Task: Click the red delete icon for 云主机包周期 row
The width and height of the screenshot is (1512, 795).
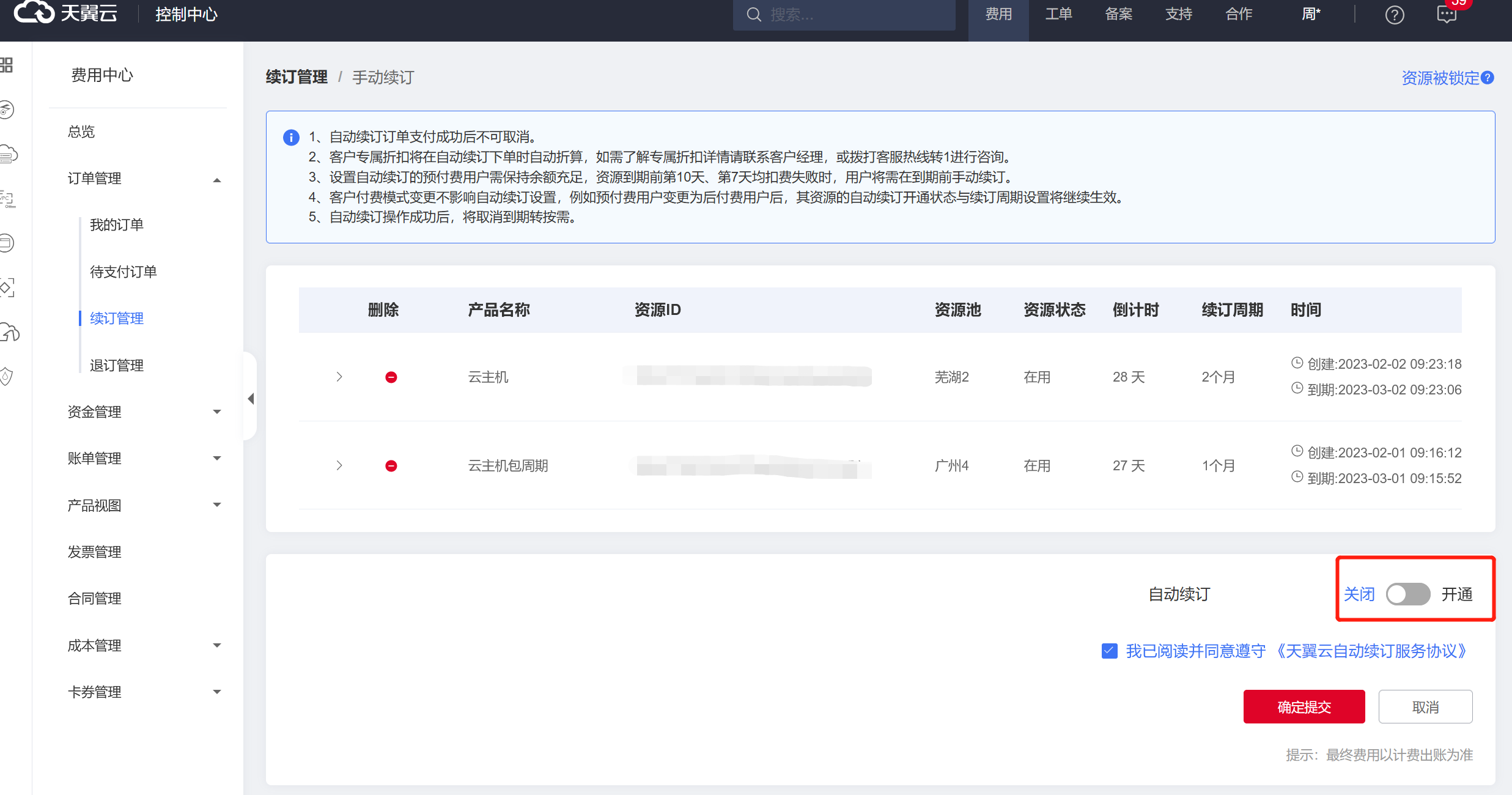Action: tap(391, 466)
